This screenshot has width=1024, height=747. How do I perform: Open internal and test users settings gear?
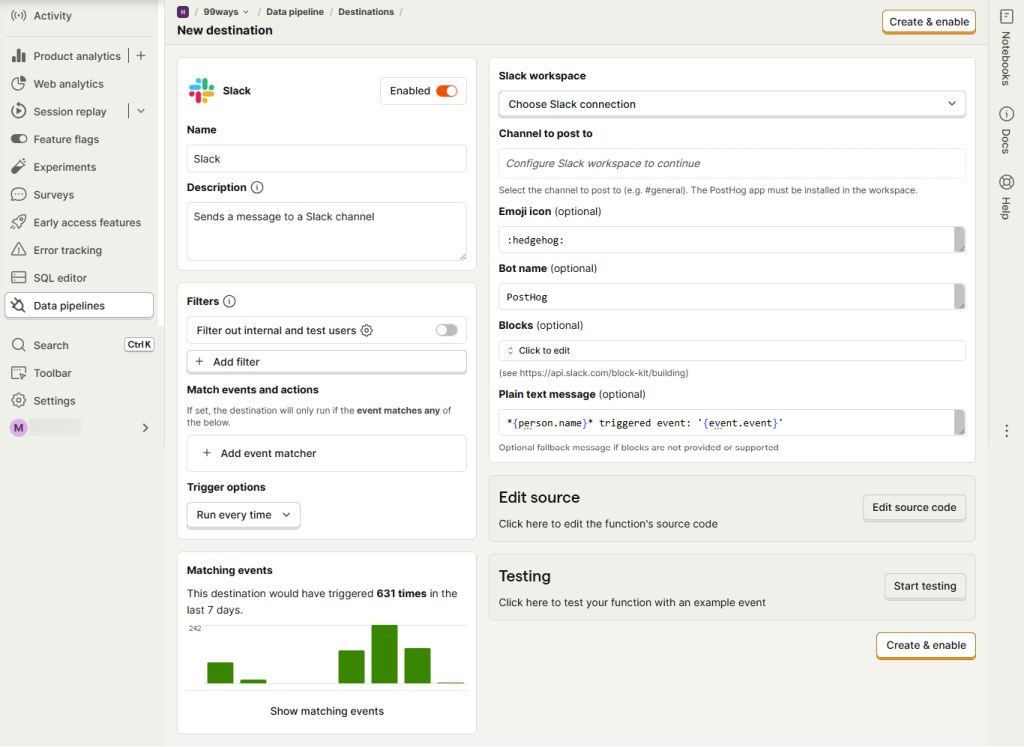coord(367,330)
